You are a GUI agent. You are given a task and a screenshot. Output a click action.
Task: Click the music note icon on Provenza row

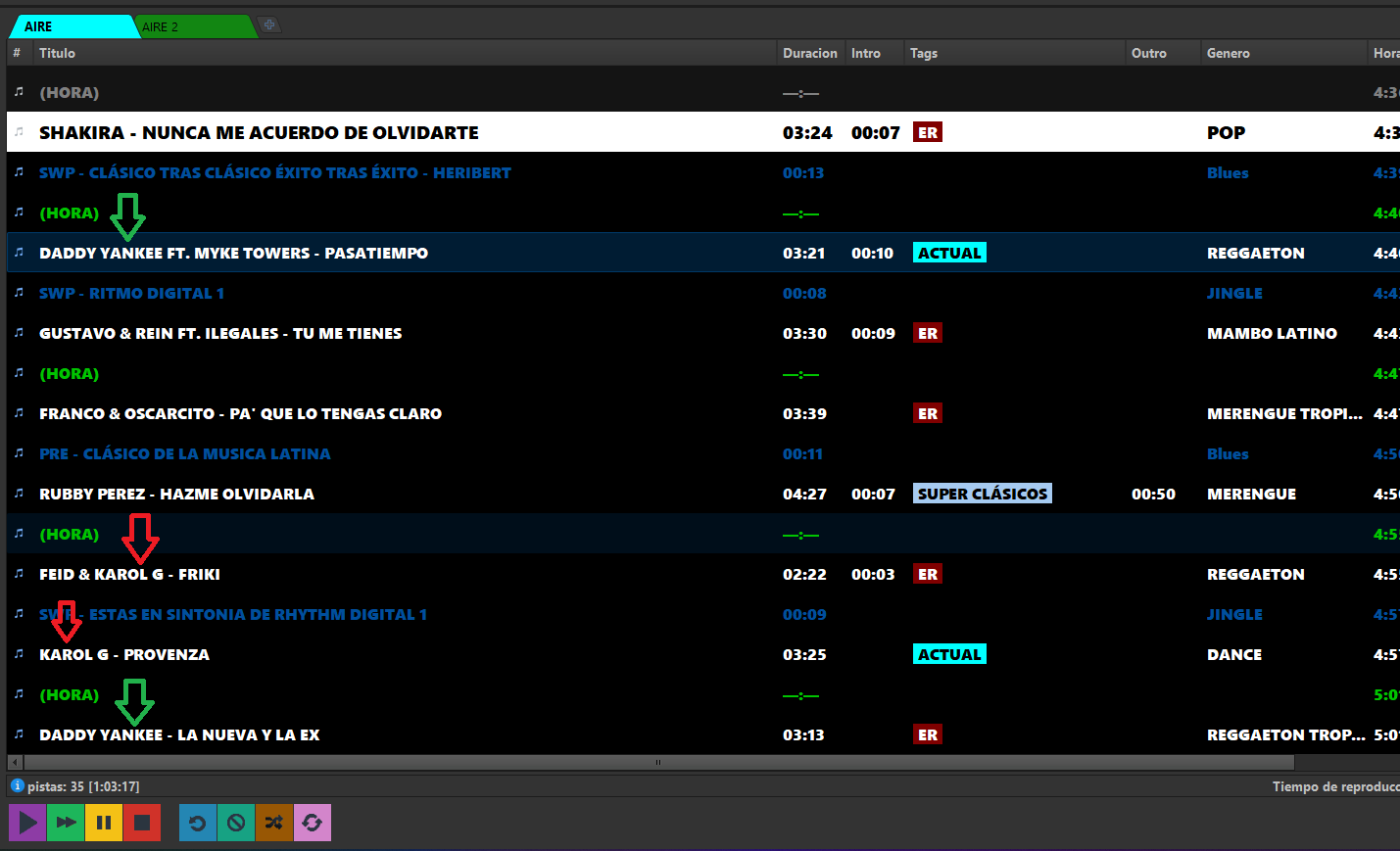pos(19,653)
